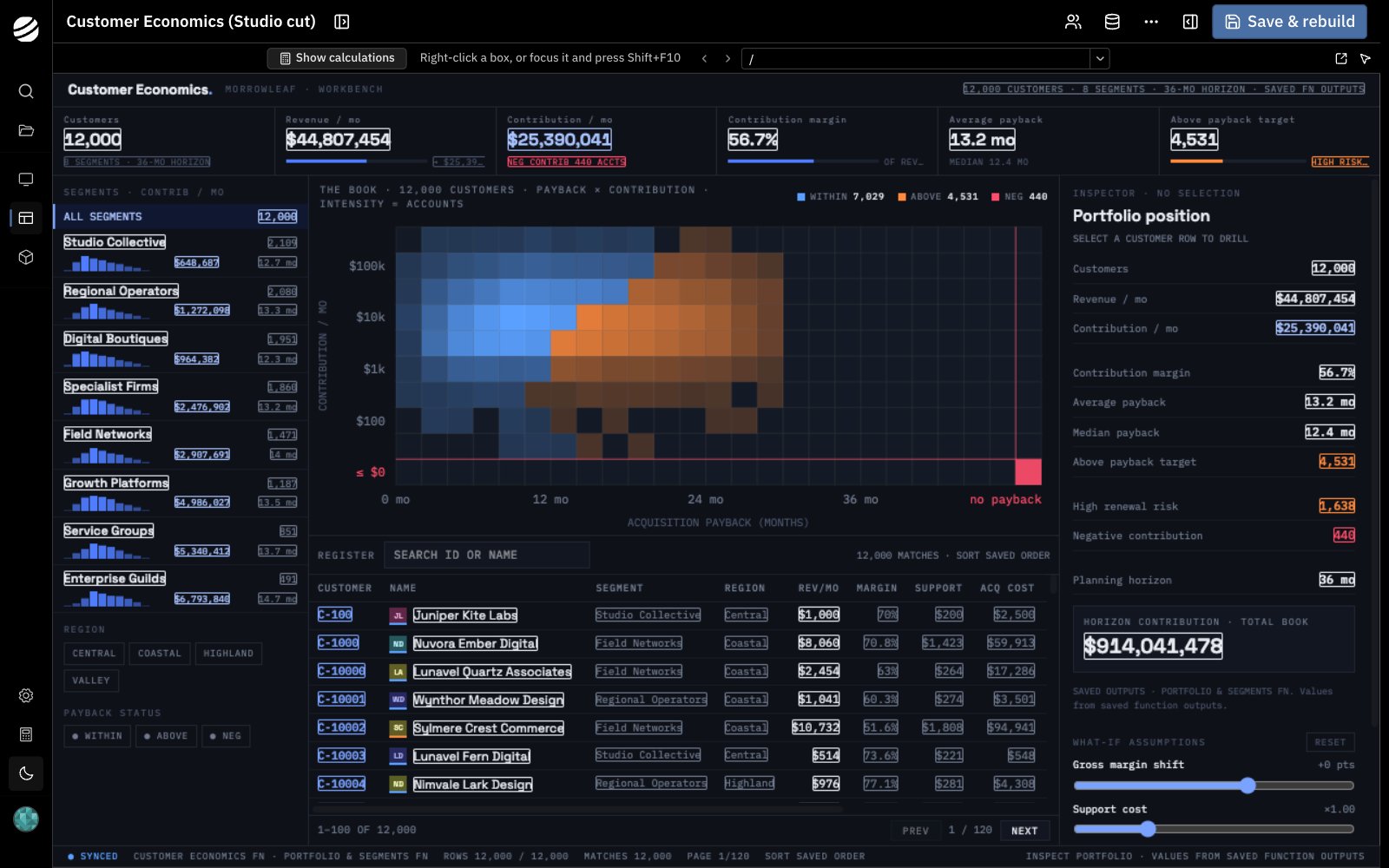Sort by REV/MO column header
This screenshot has height=868, width=1389.
[818, 589]
